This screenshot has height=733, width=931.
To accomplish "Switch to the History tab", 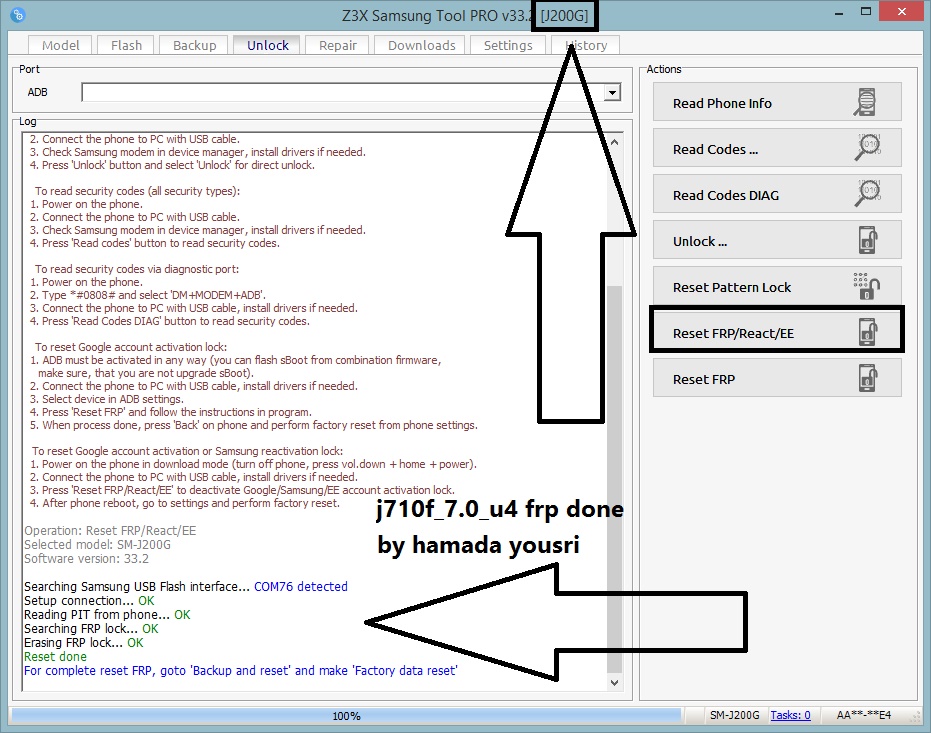I will 585,45.
